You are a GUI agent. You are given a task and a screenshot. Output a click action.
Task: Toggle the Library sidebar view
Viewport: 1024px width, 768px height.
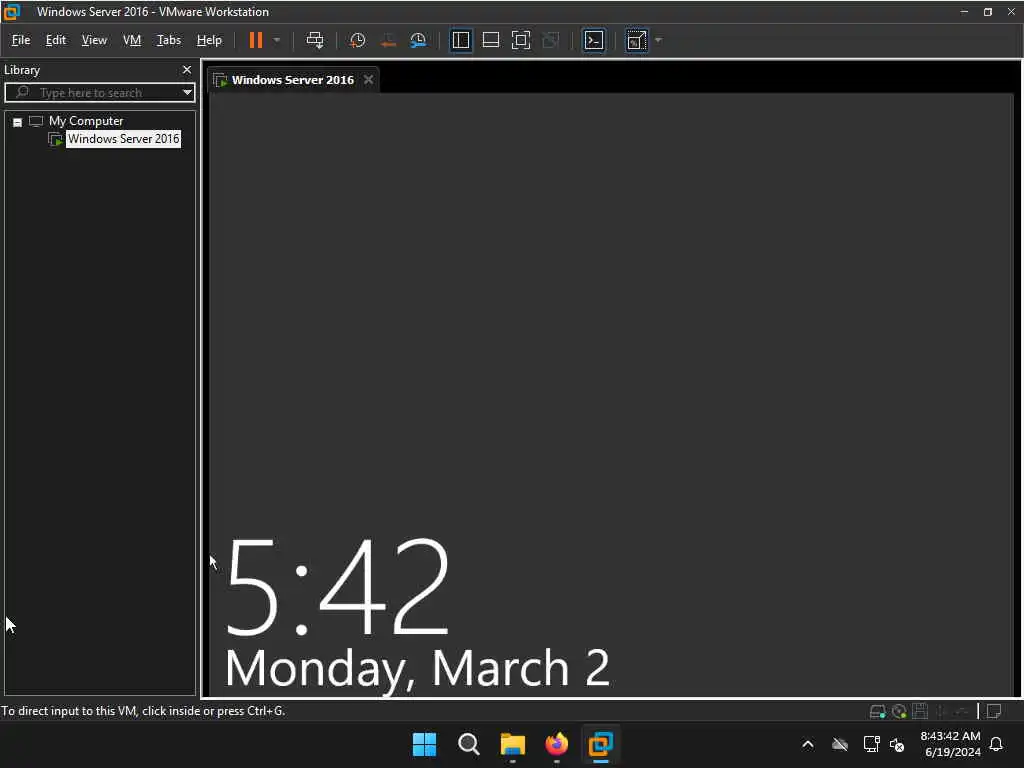tap(461, 40)
